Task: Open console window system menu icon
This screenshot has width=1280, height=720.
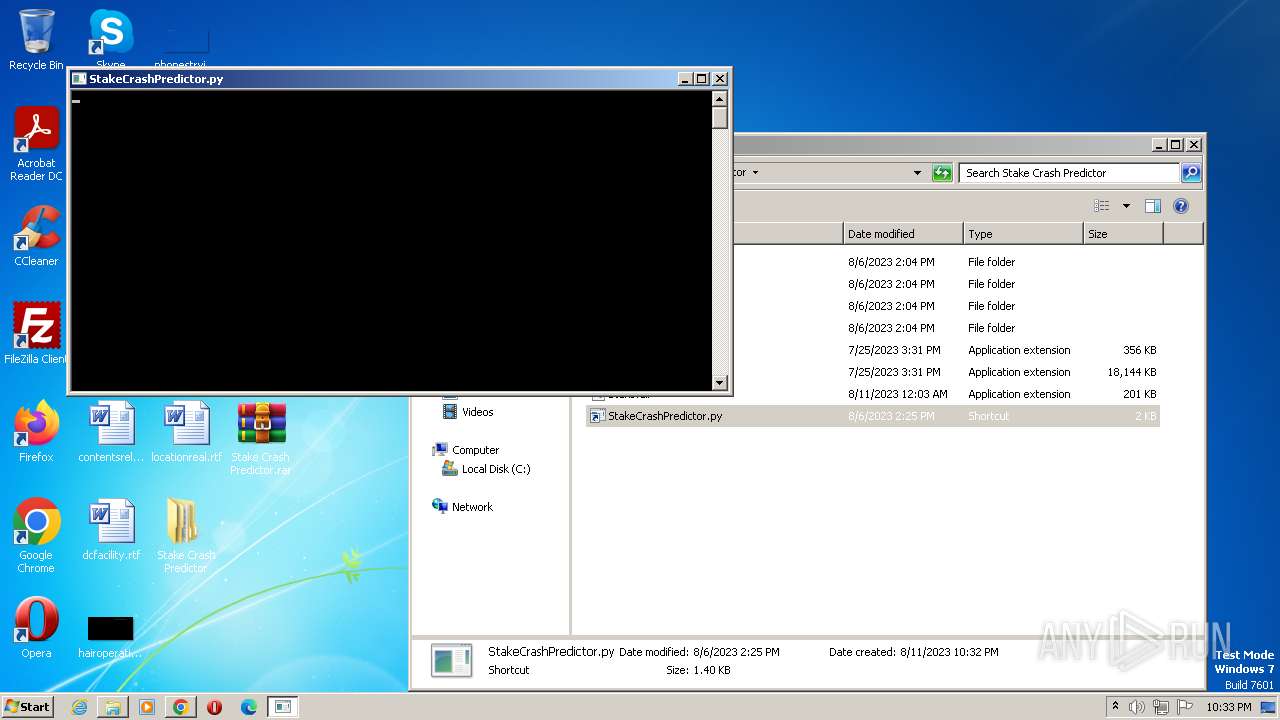Action: pos(79,78)
